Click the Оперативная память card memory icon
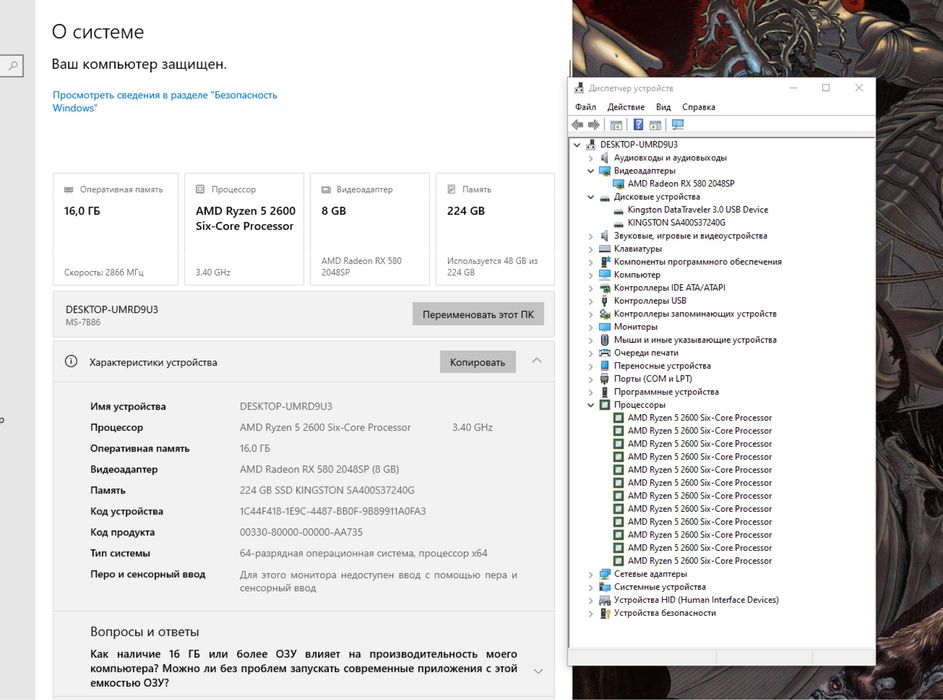 click(x=69, y=189)
